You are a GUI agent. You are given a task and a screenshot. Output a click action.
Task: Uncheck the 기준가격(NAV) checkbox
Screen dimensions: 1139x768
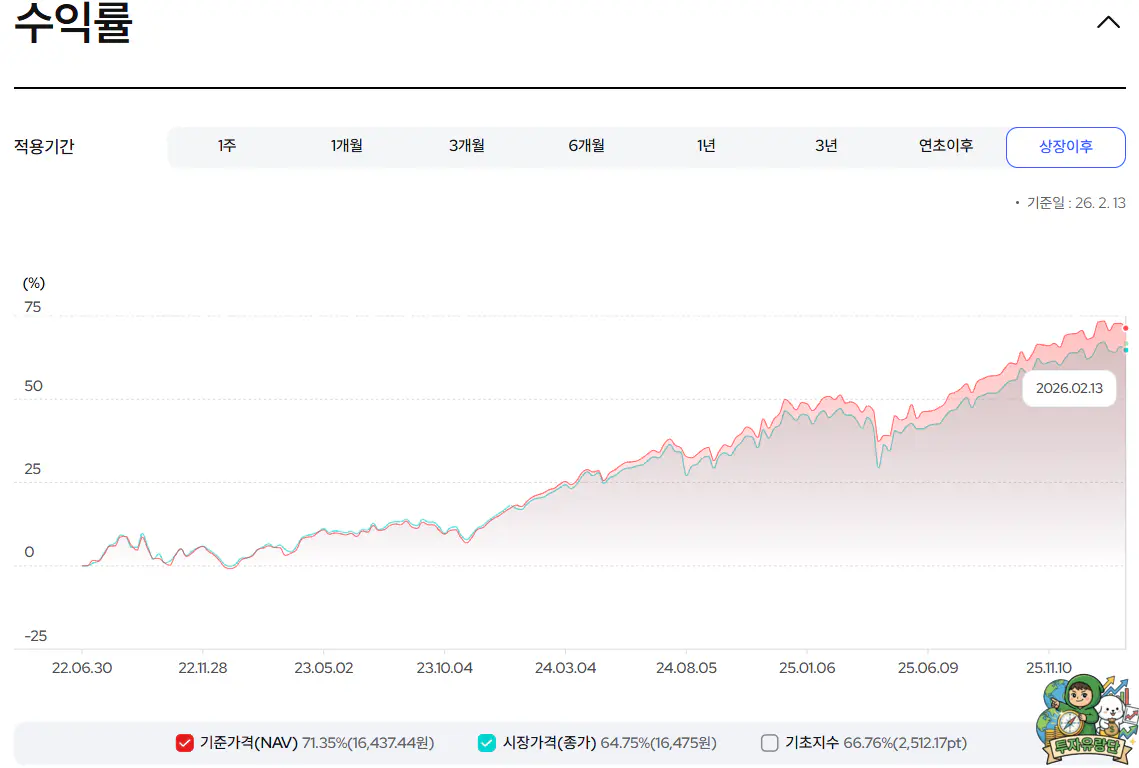pos(184,743)
